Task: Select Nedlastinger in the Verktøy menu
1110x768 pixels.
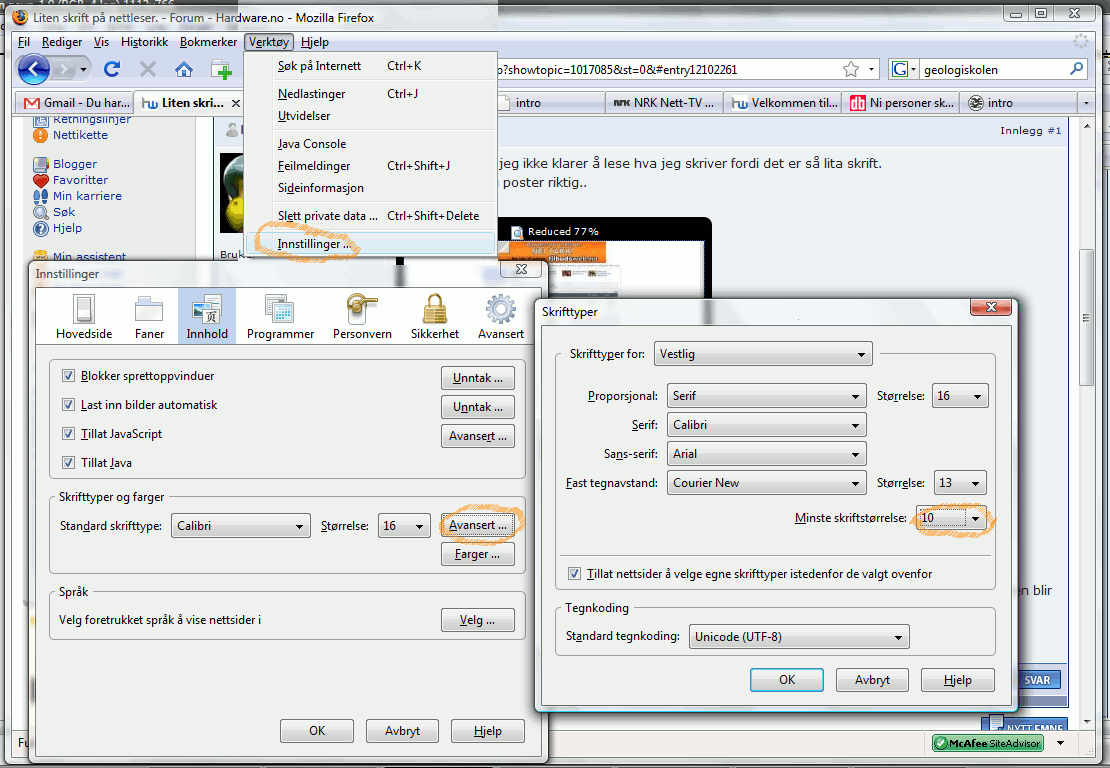Action: point(370,93)
